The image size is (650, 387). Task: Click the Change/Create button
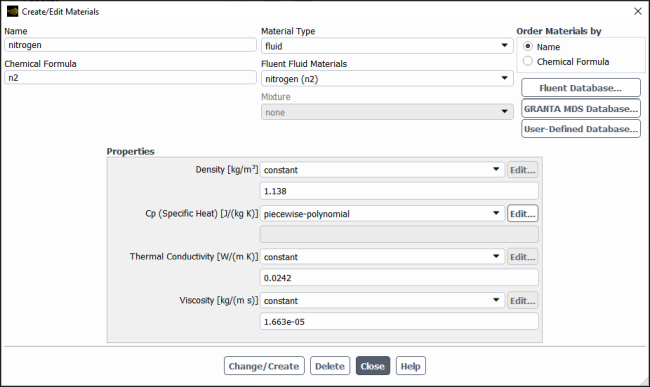tap(264, 366)
